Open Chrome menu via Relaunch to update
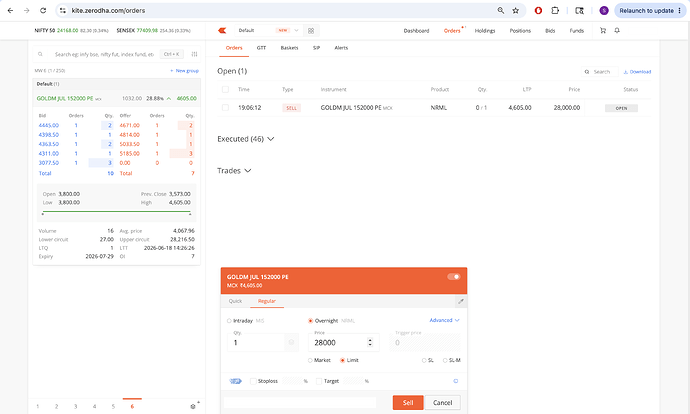 pos(650,10)
